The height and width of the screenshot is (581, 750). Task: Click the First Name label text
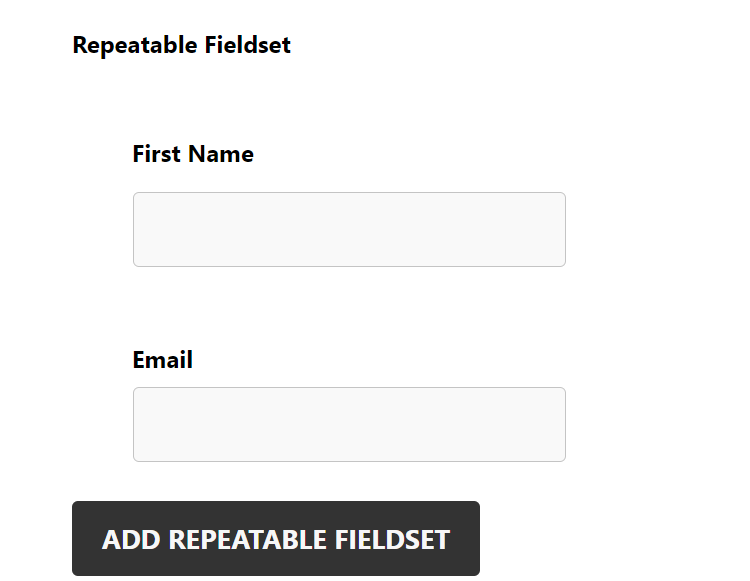coord(193,154)
